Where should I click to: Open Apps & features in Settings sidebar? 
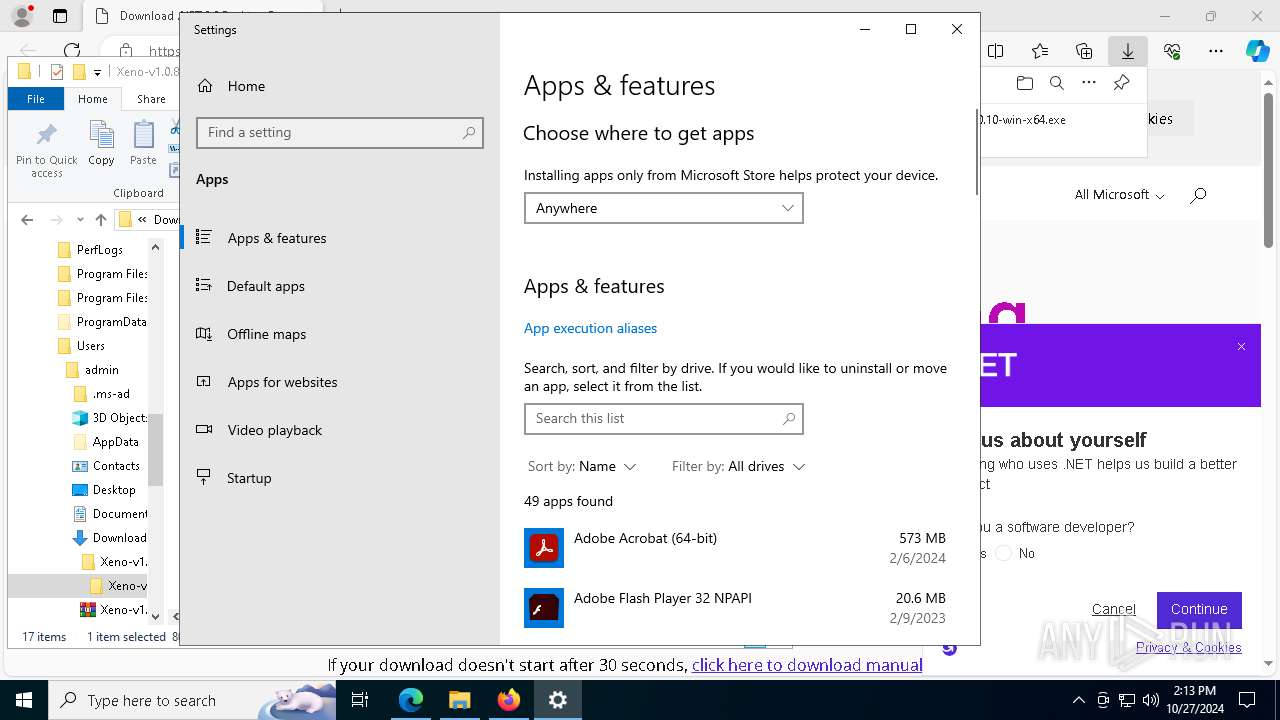pos(340,238)
